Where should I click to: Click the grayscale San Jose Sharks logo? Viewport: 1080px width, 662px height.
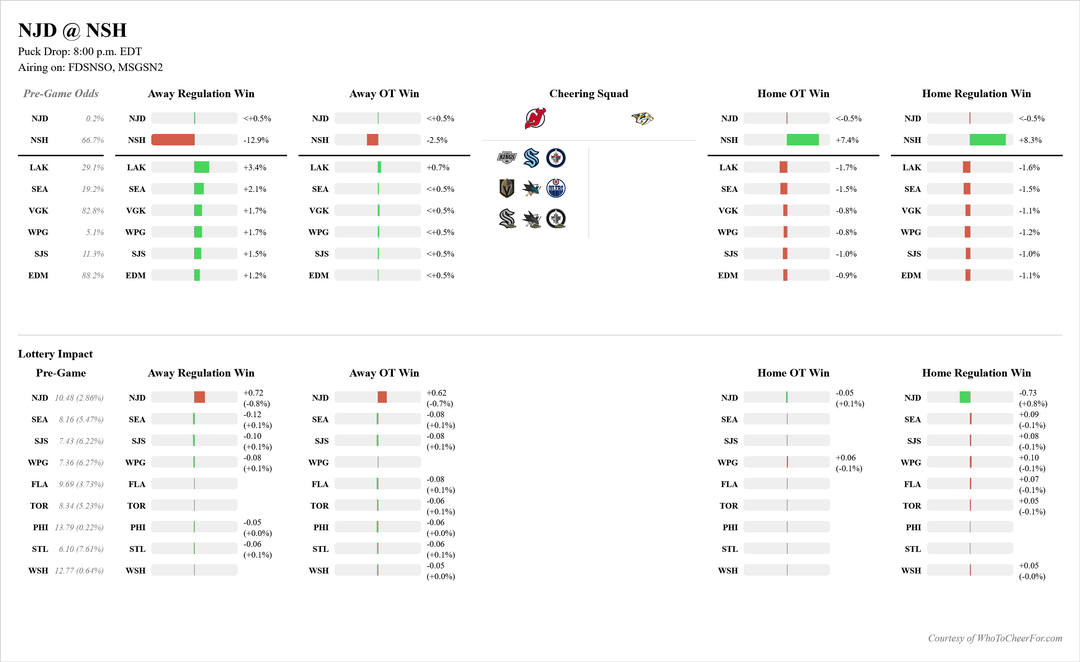tap(532, 219)
